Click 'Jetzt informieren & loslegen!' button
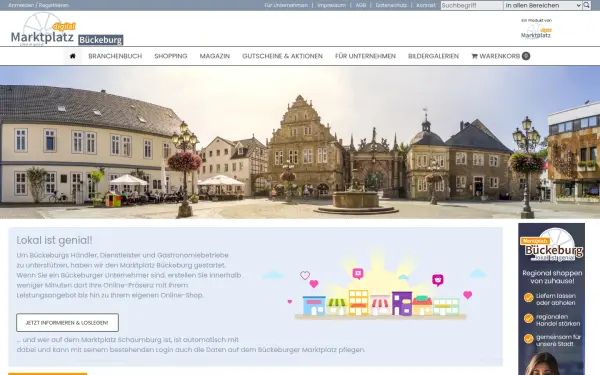600x375 pixels. point(67,323)
